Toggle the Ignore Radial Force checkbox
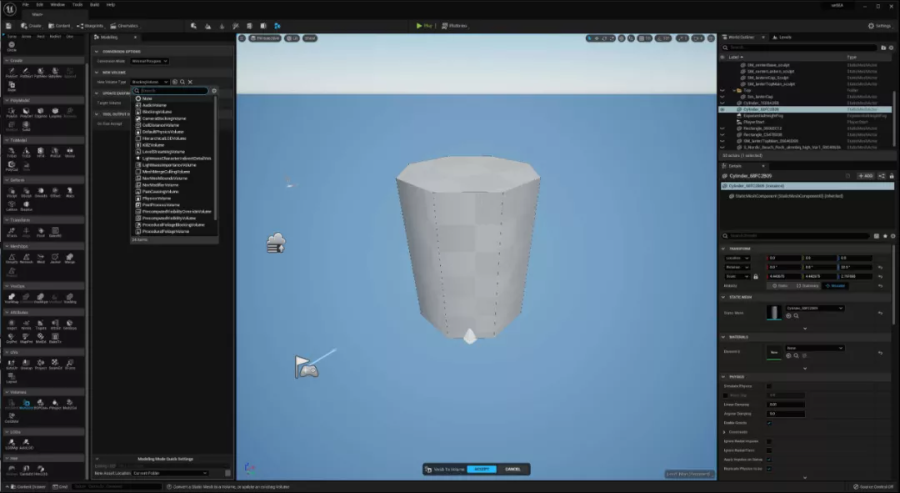The image size is (900, 493). coord(769,451)
